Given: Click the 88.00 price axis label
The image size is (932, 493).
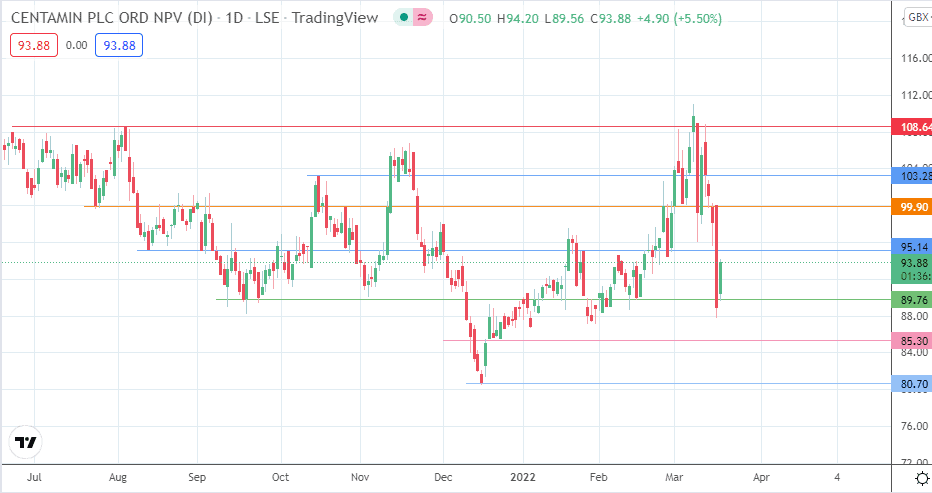Looking at the screenshot, I should click(914, 316).
